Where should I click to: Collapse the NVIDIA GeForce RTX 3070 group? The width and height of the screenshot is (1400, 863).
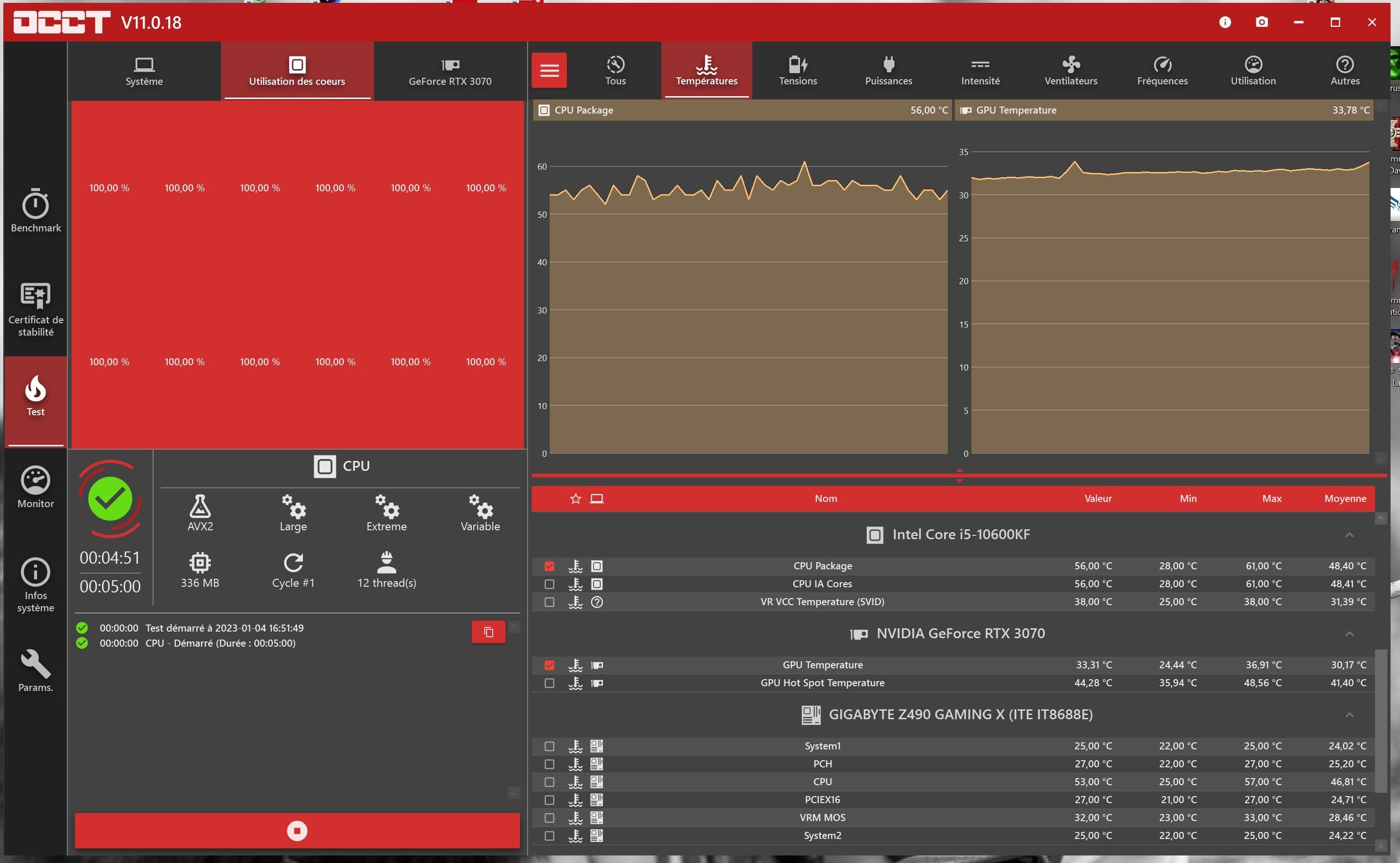pos(1349,634)
